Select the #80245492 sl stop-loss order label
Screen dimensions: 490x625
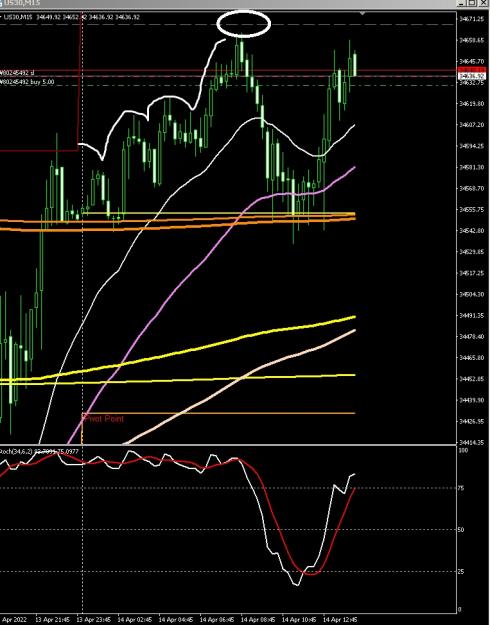17,73
